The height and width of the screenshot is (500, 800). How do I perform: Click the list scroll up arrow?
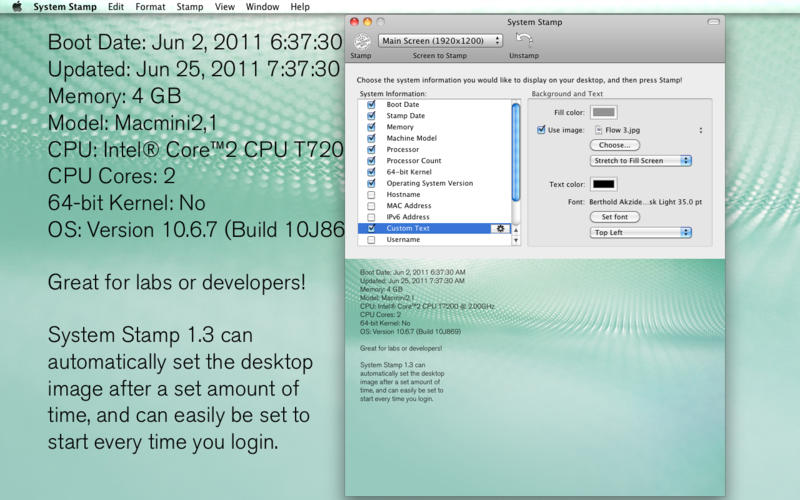tap(516, 228)
